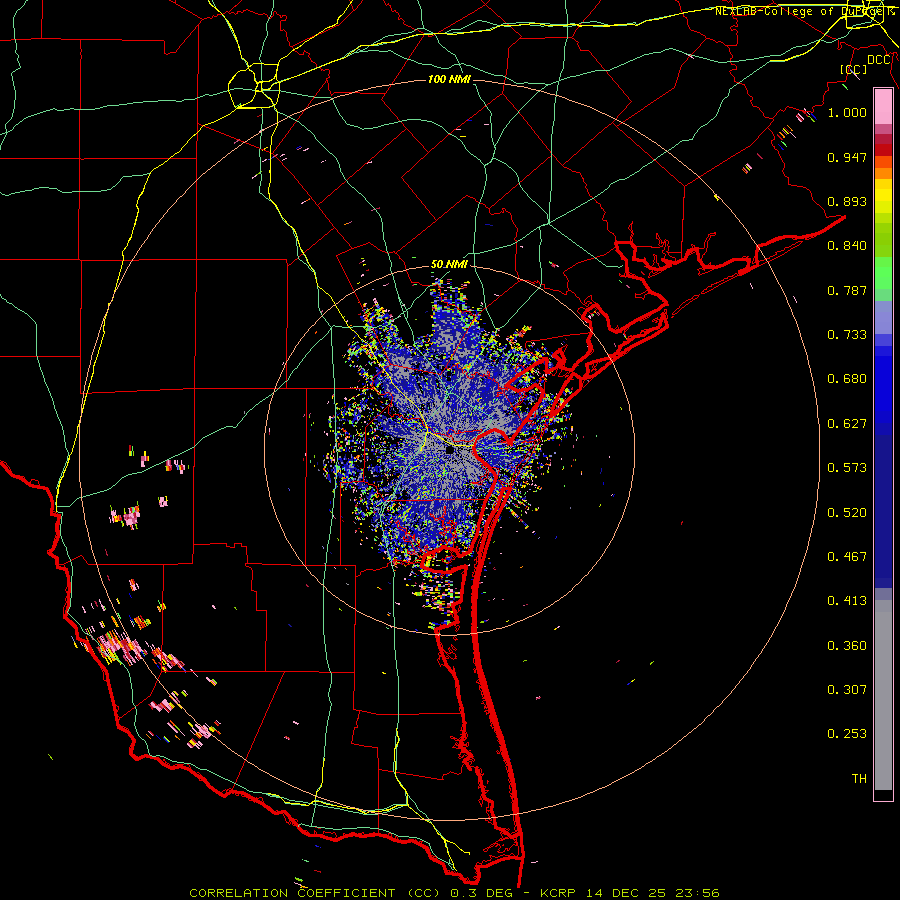The image size is (900, 900).
Task: Select the 0.520 scale value
Action: [847, 513]
